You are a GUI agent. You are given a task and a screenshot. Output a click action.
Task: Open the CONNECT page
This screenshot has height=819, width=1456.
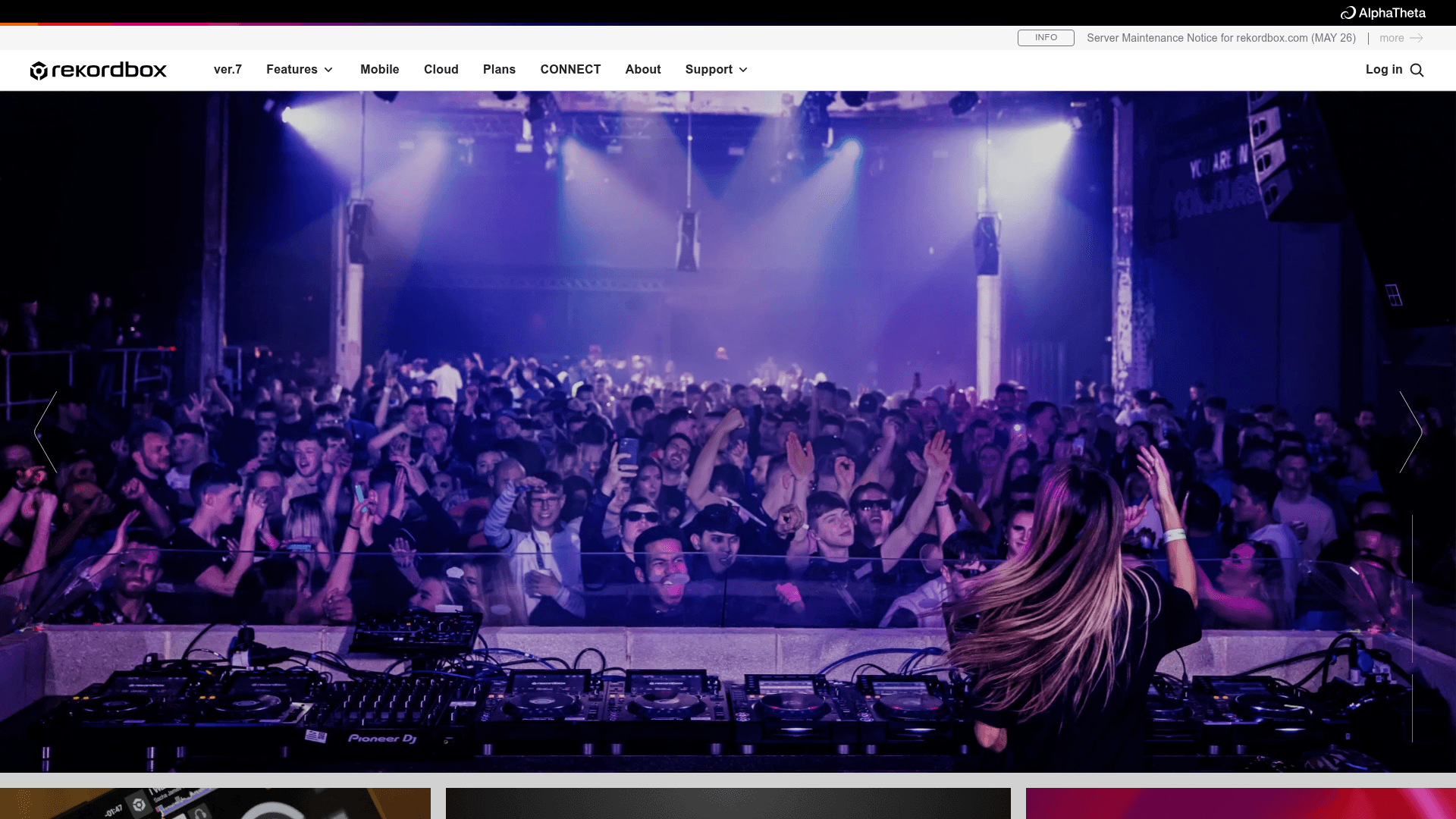570,70
